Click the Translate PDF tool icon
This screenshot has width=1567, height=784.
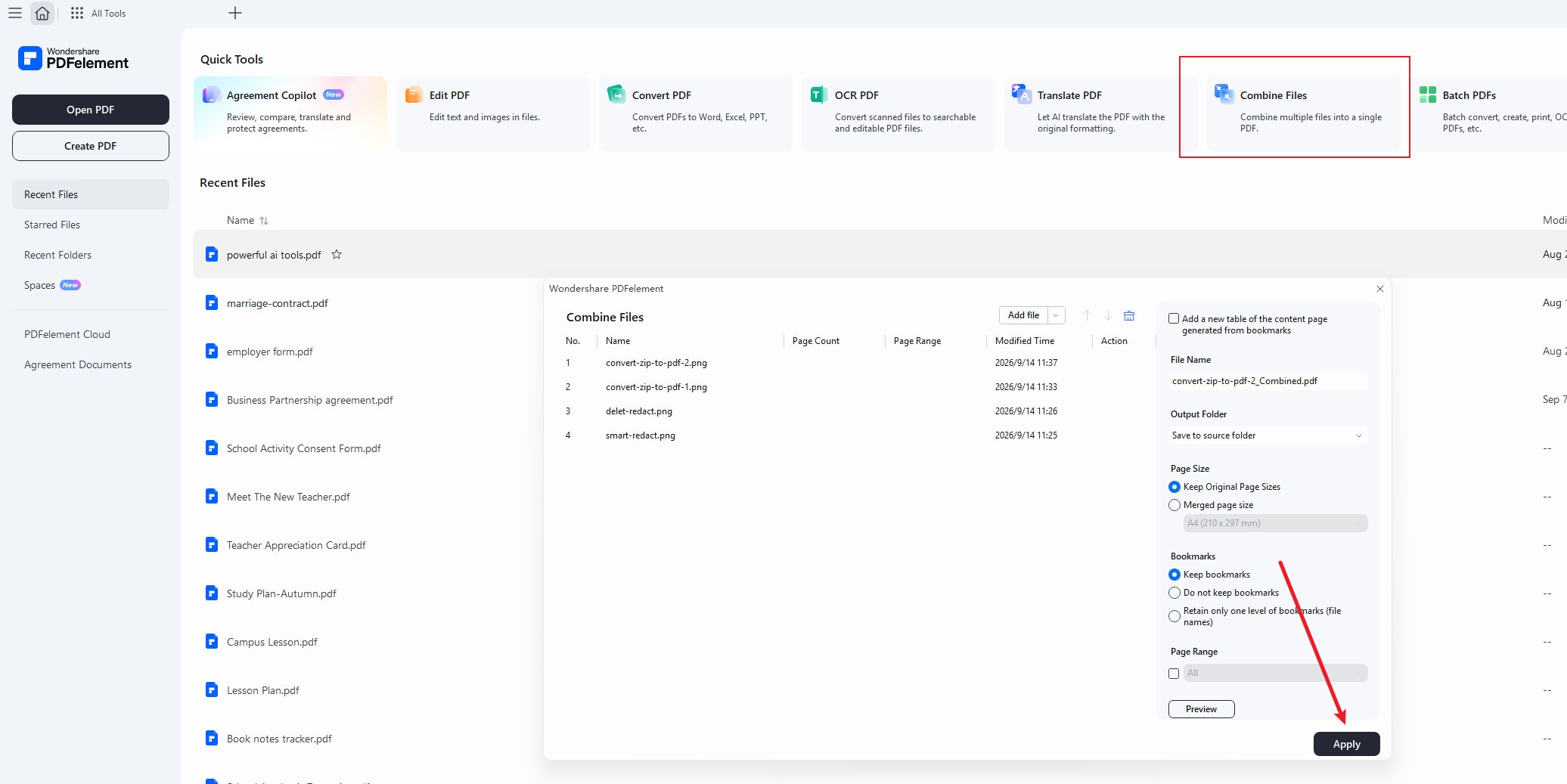1022,95
